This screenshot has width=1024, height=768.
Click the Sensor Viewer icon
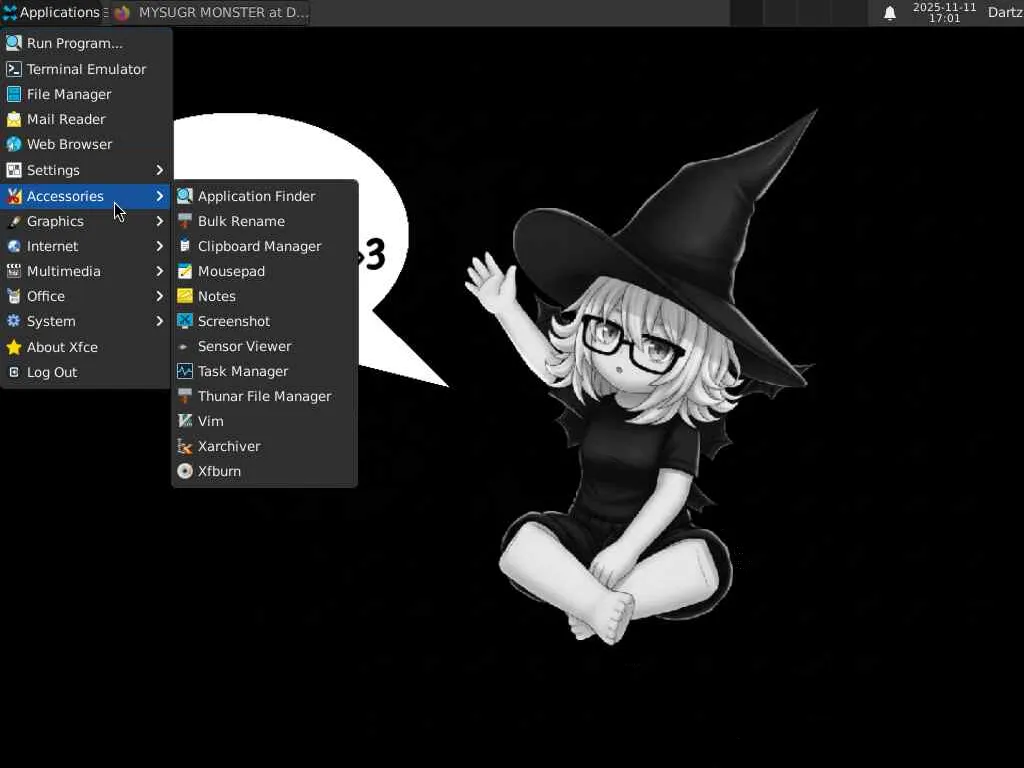(x=184, y=347)
